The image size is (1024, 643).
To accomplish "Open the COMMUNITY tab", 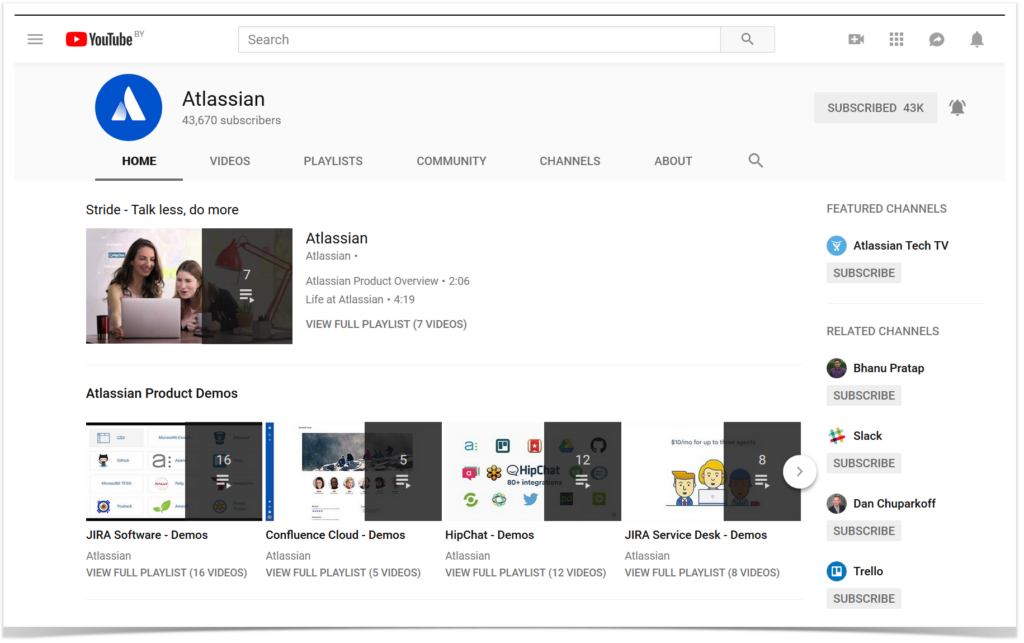I will (x=451, y=161).
